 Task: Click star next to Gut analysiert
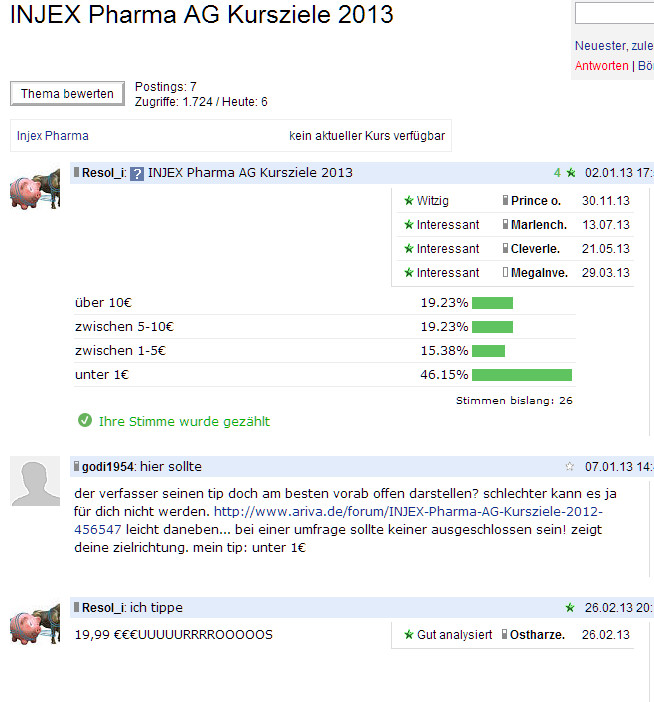[408, 634]
